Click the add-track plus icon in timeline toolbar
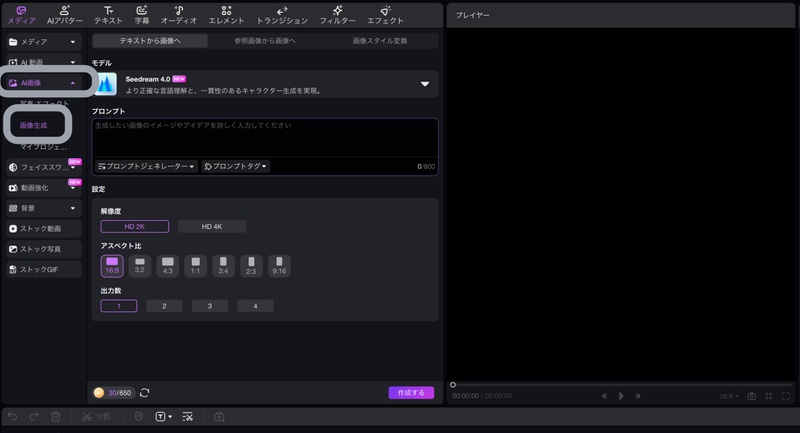 [219, 417]
